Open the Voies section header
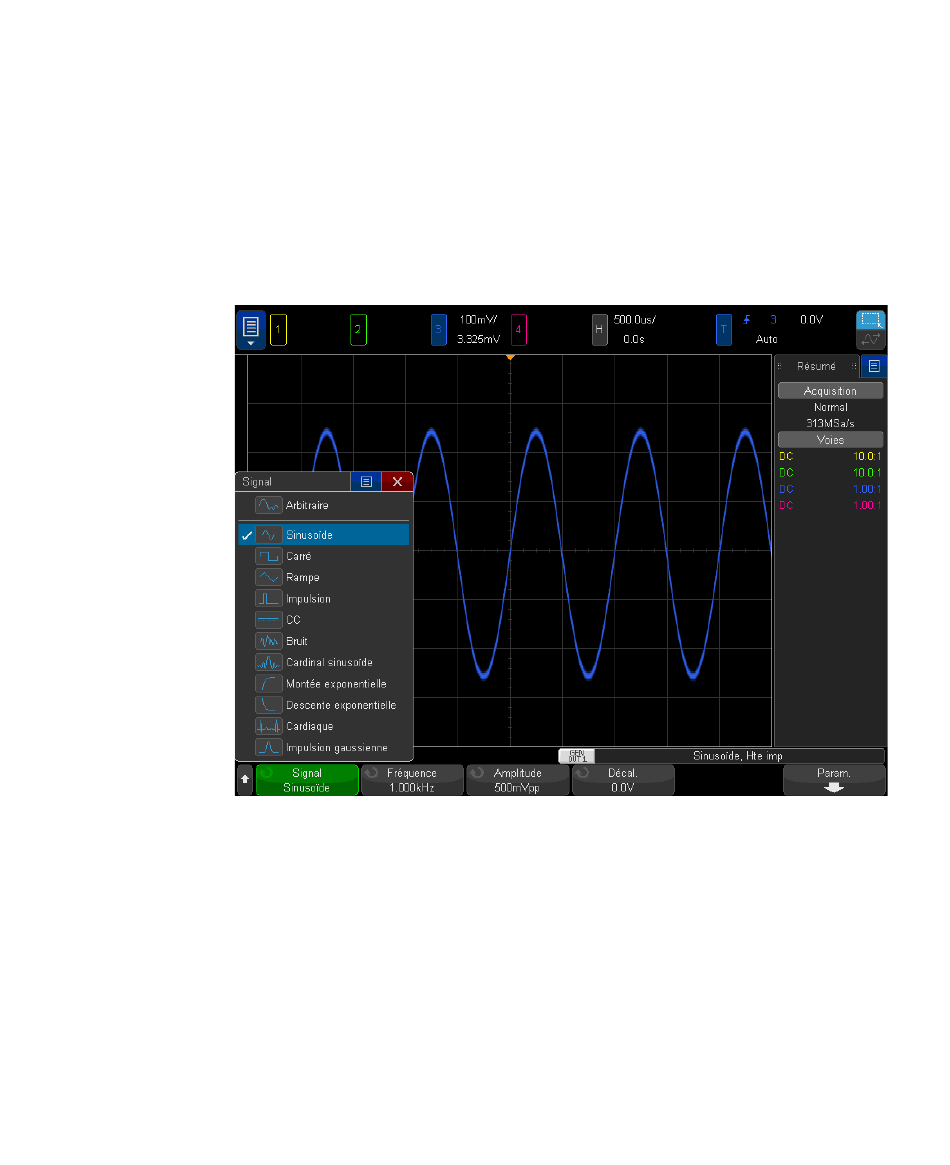 tap(830, 440)
